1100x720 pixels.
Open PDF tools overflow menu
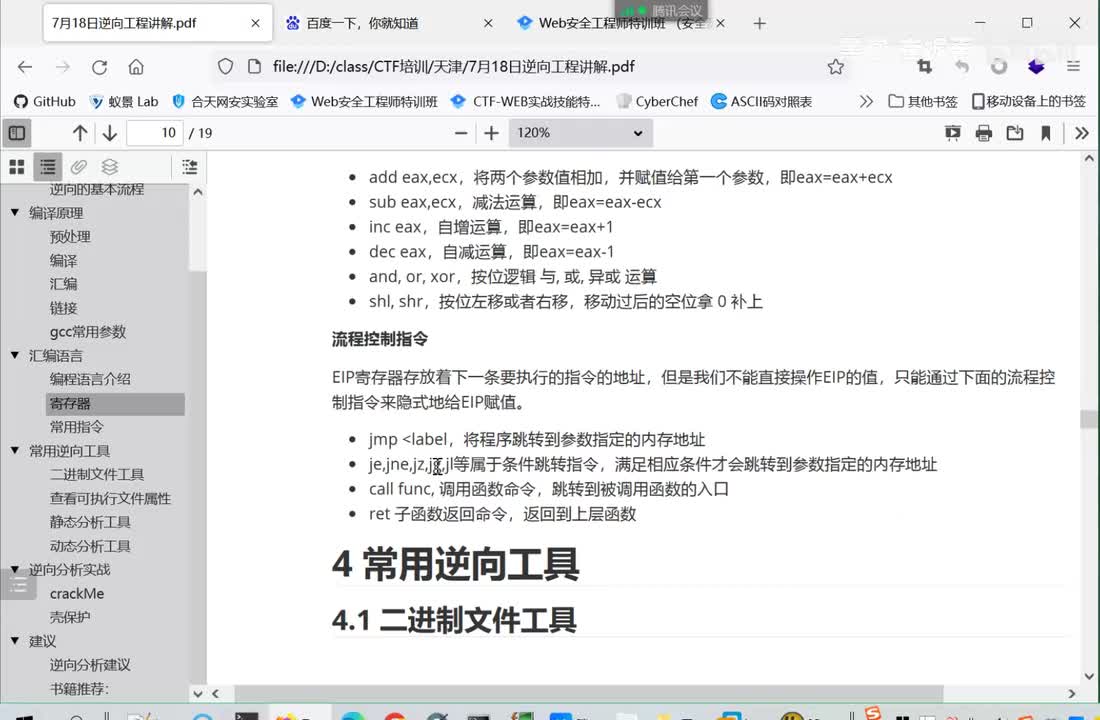[x=1082, y=133]
